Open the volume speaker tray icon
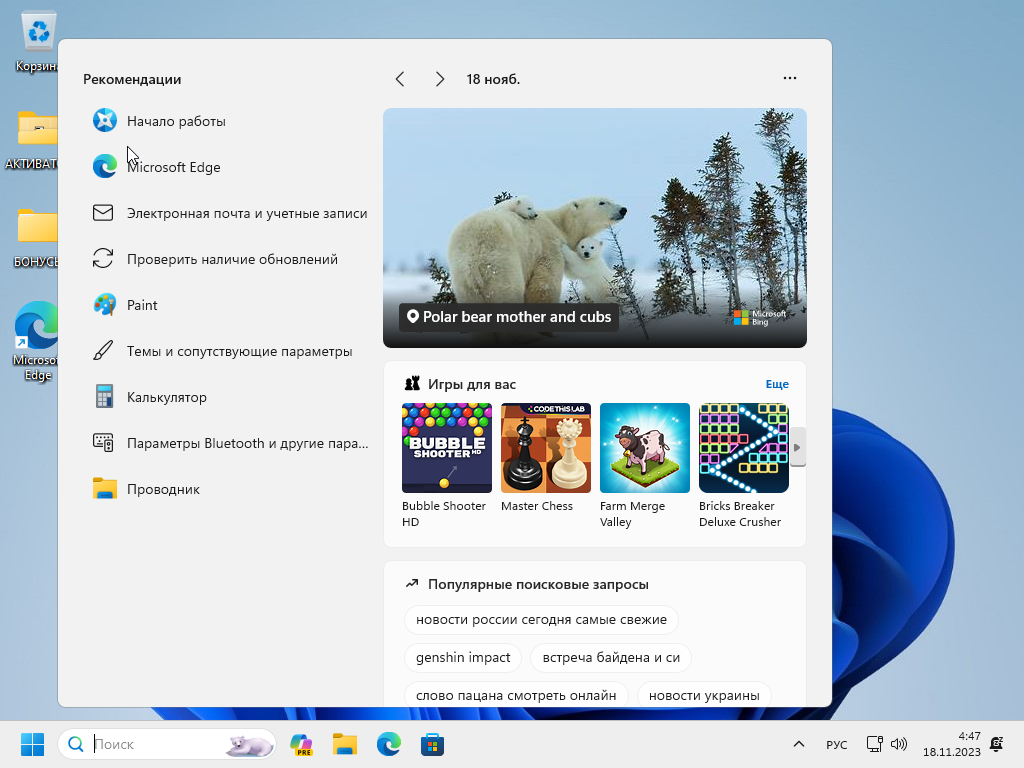The height and width of the screenshot is (768, 1024). click(899, 744)
